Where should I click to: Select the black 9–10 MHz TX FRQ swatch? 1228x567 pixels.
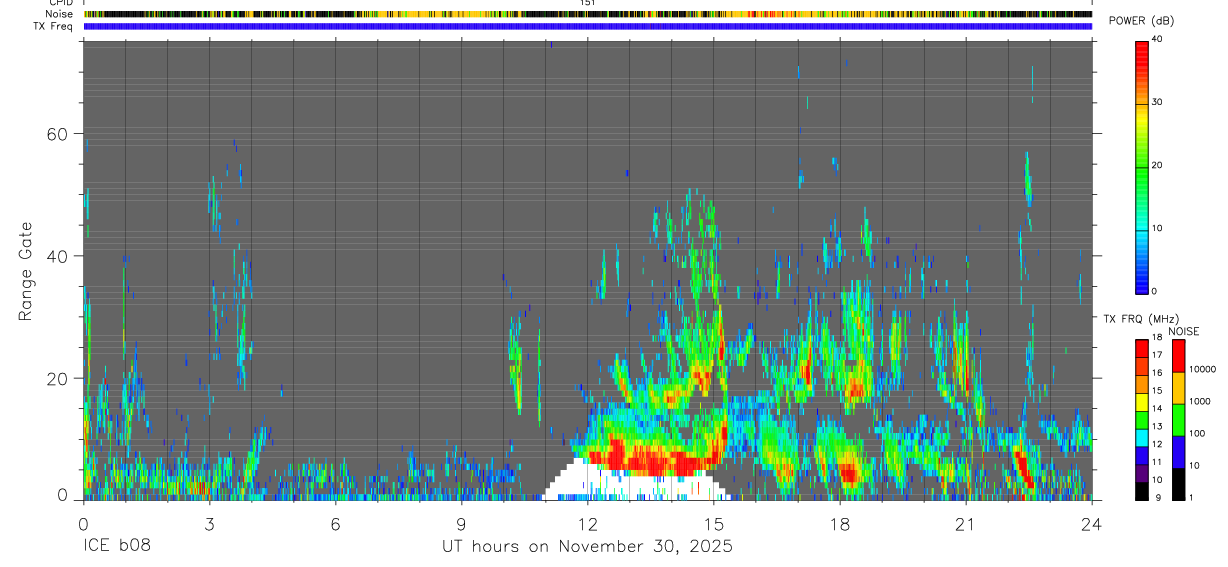click(1142, 490)
